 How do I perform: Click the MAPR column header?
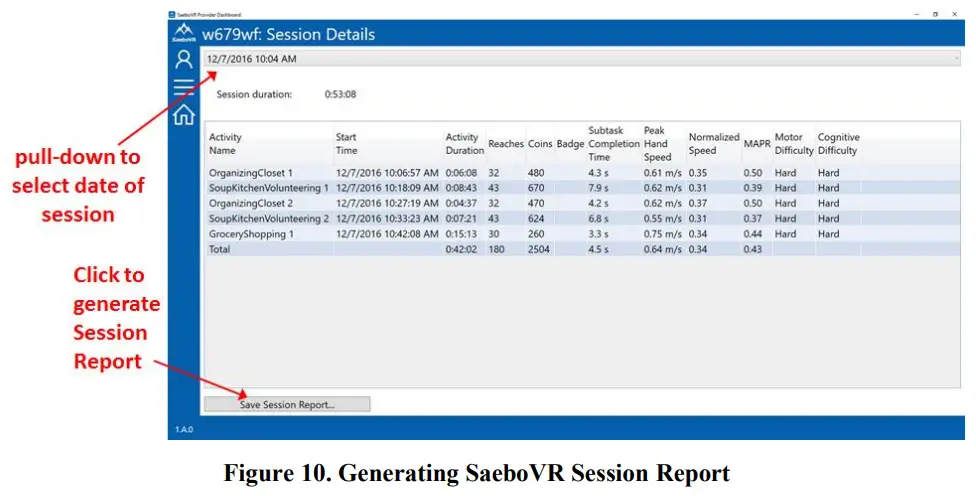[x=757, y=144]
